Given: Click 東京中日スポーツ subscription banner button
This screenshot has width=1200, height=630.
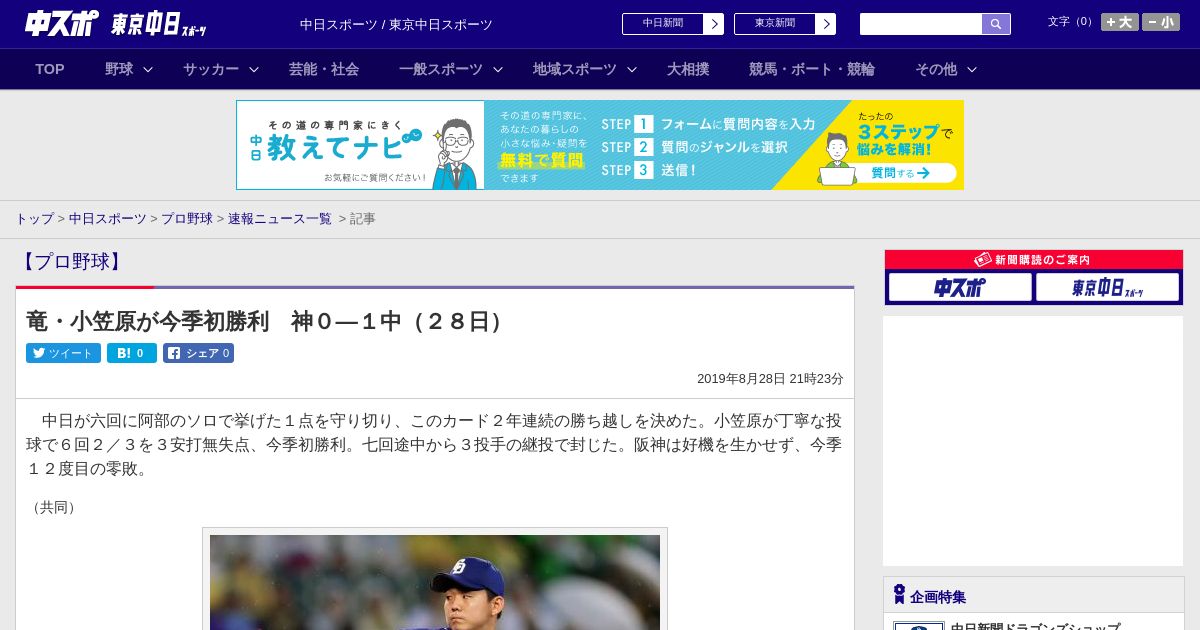Looking at the screenshot, I should tap(1107, 287).
